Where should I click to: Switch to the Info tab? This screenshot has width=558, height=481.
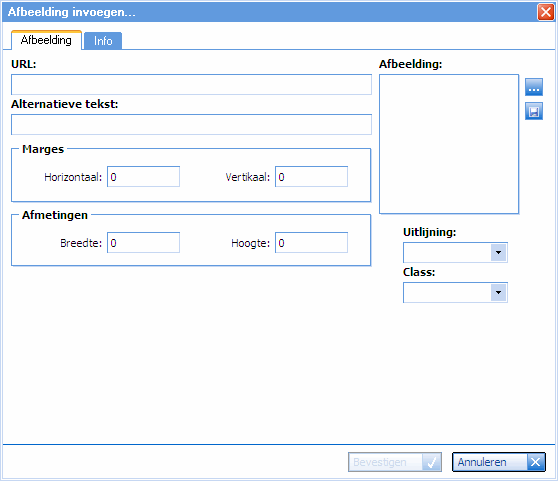(x=103, y=41)
